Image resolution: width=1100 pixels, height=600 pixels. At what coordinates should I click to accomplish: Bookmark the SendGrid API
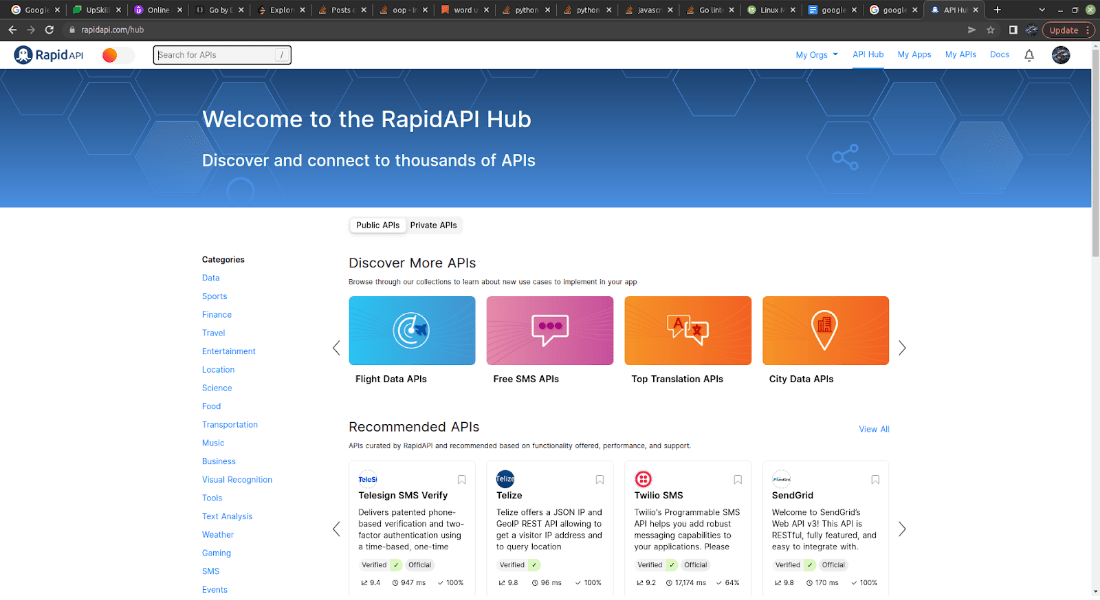click(x=875, y=480)
